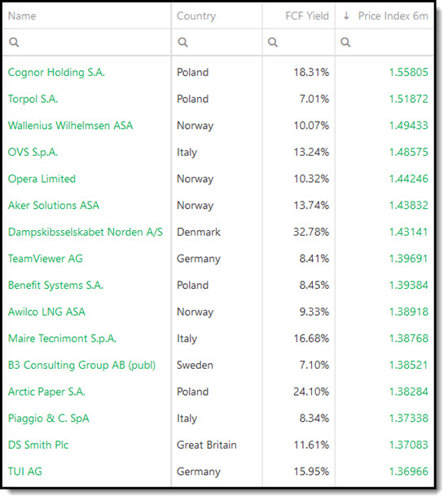448x500 pixels.
Task: Select the 16.68% FCF Yield cell
Action: pos(311,339)
